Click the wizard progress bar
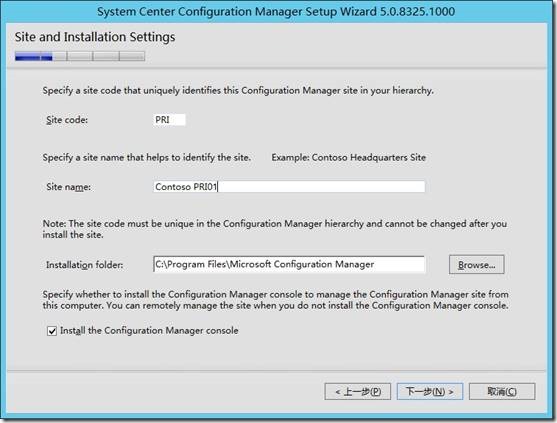Screen dimensions: 557x423 click(x=80, y=56)
